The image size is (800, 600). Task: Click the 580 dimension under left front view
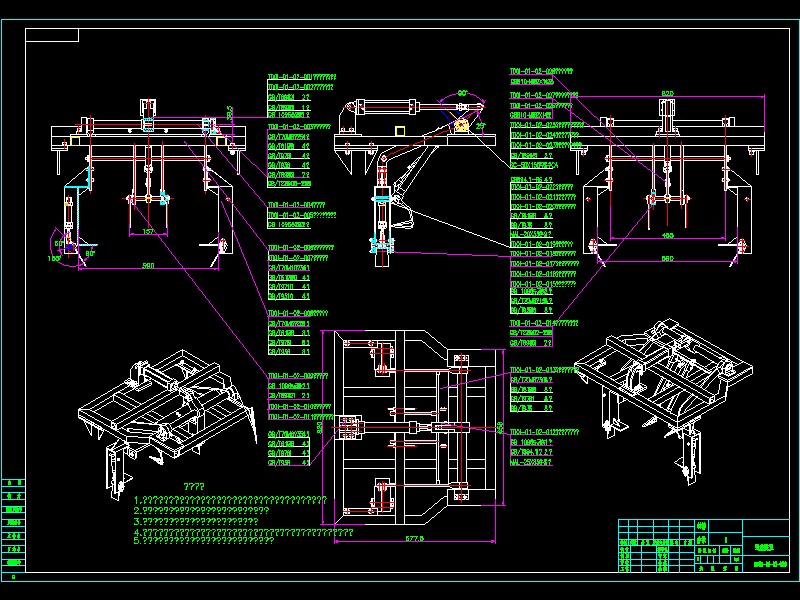pos(148,265)
